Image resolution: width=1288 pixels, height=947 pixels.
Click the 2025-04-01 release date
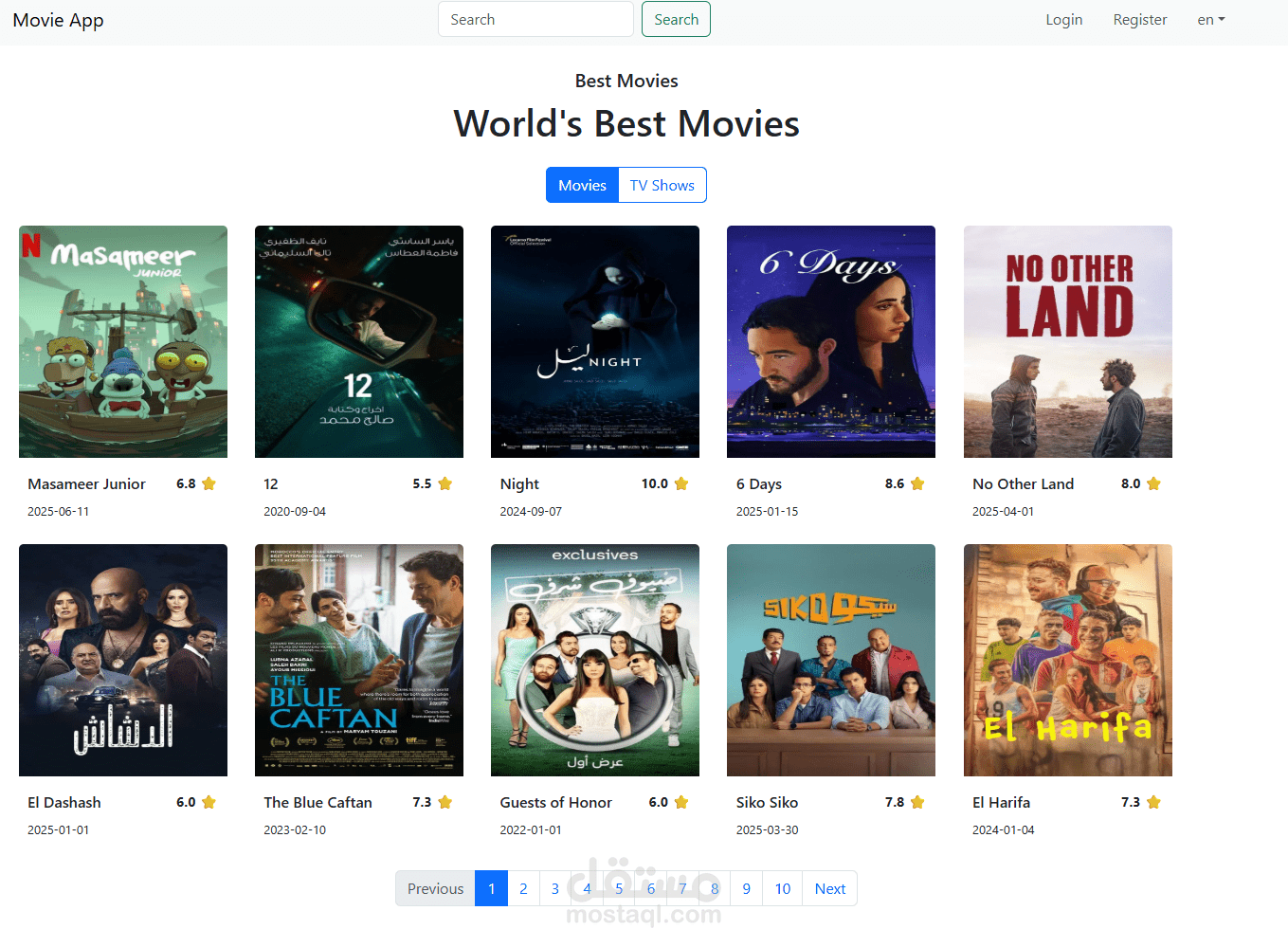(1003, 511)
